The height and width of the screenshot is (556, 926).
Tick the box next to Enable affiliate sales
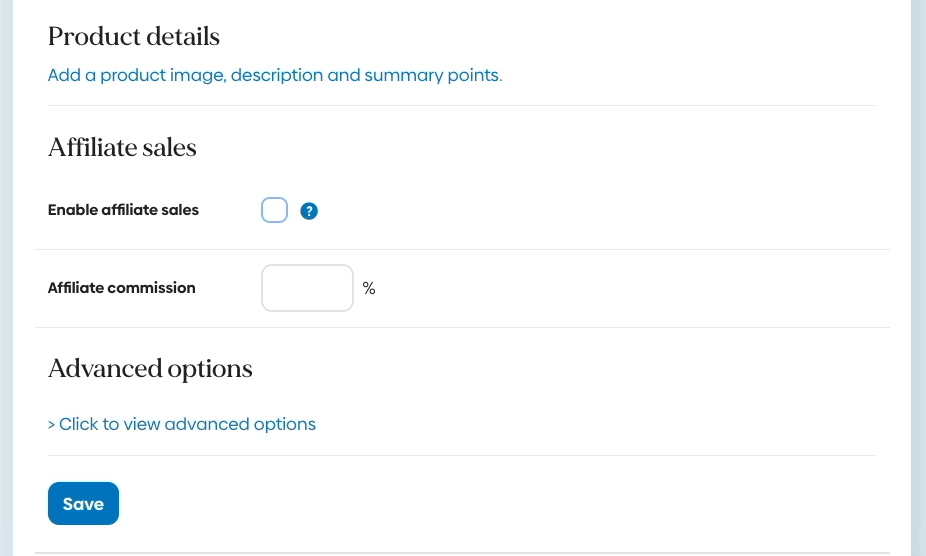[x=274, y=210]
